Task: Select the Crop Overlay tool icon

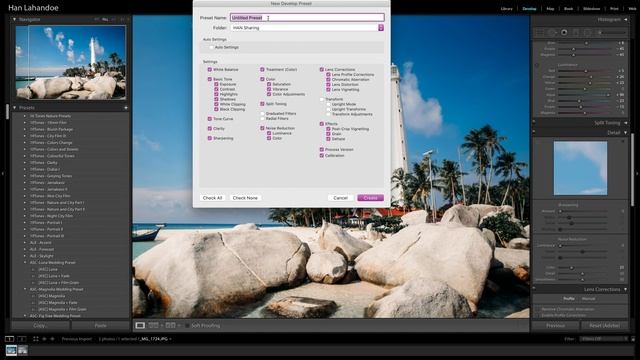Action: click(540, 32)
